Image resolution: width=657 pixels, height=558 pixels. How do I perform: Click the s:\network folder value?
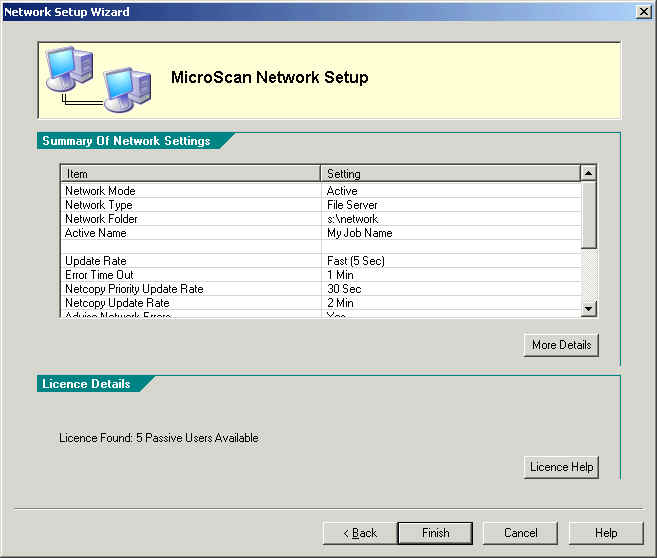point(352,219)
